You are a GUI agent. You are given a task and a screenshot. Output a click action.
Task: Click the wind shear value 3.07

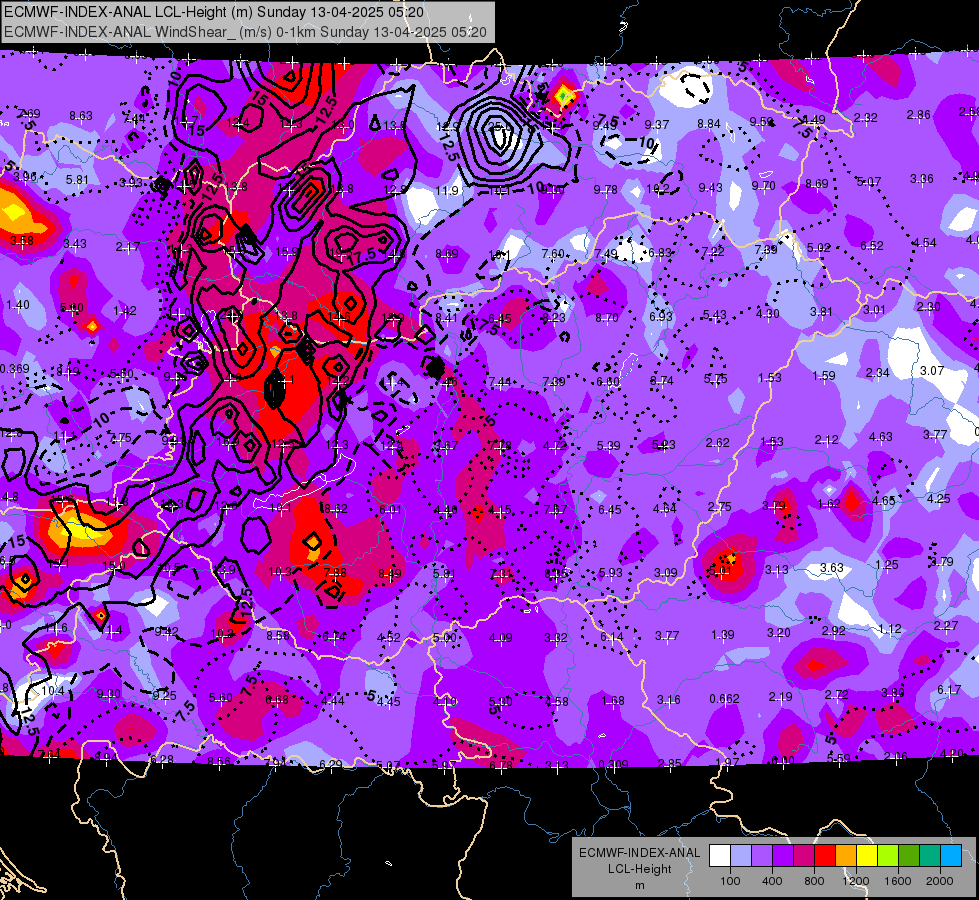(x=932, y=371)
